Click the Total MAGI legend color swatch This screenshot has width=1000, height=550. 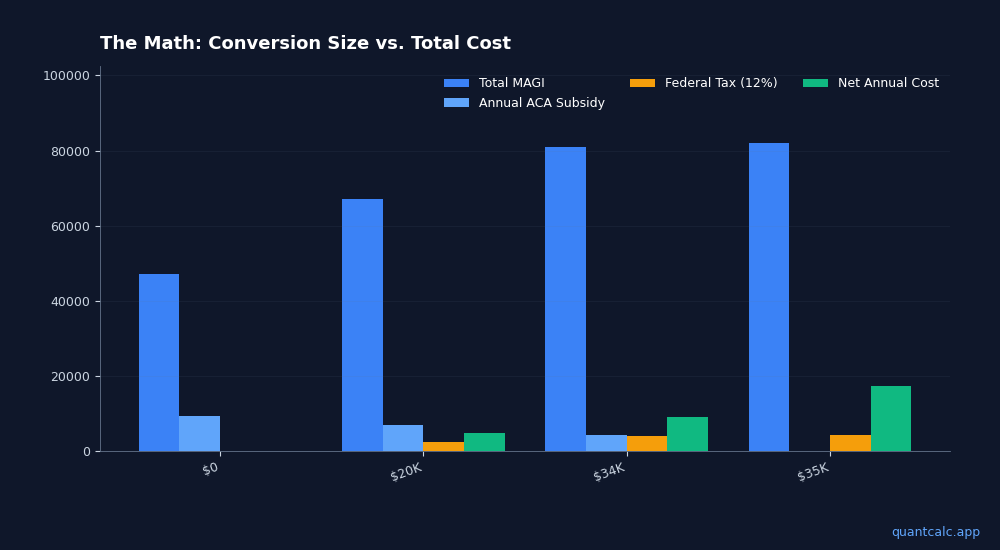tap(456, 83)
